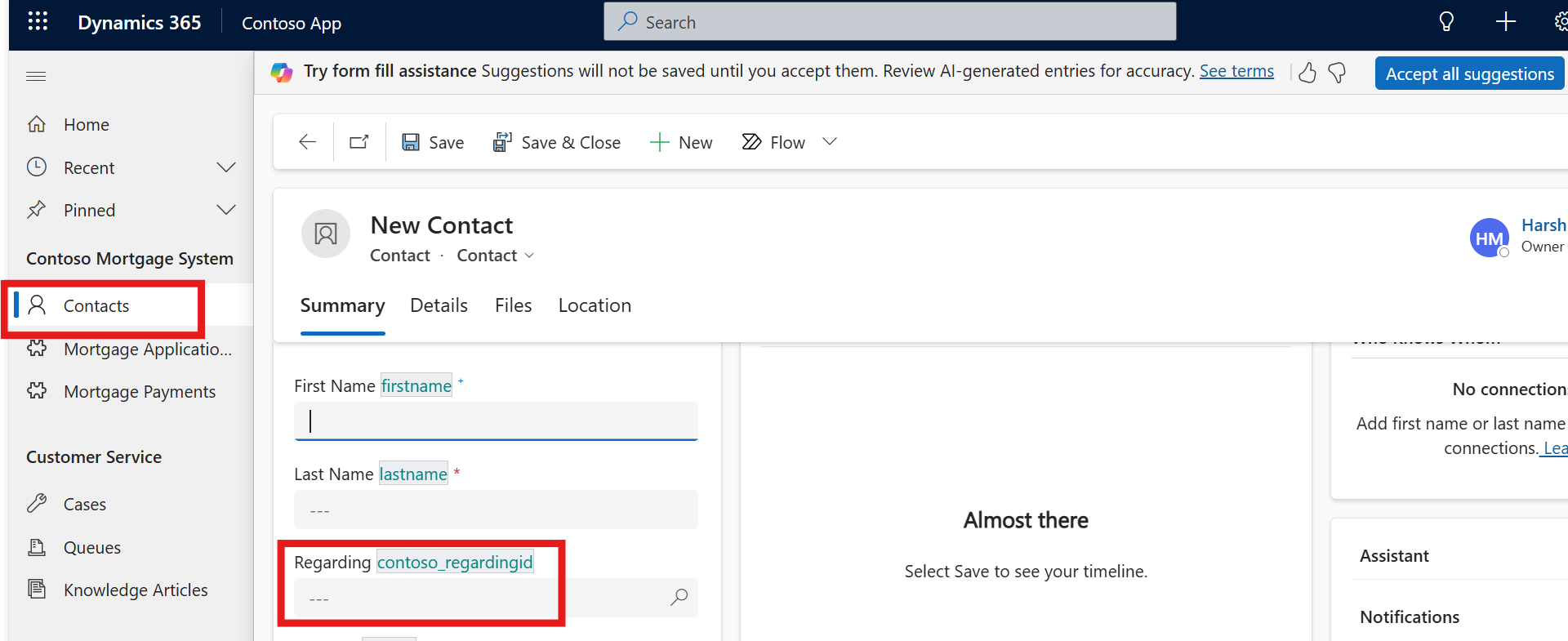The image size is (1568, 641).
Task: Go back using the left arrow icon
Action: point(307,142)
